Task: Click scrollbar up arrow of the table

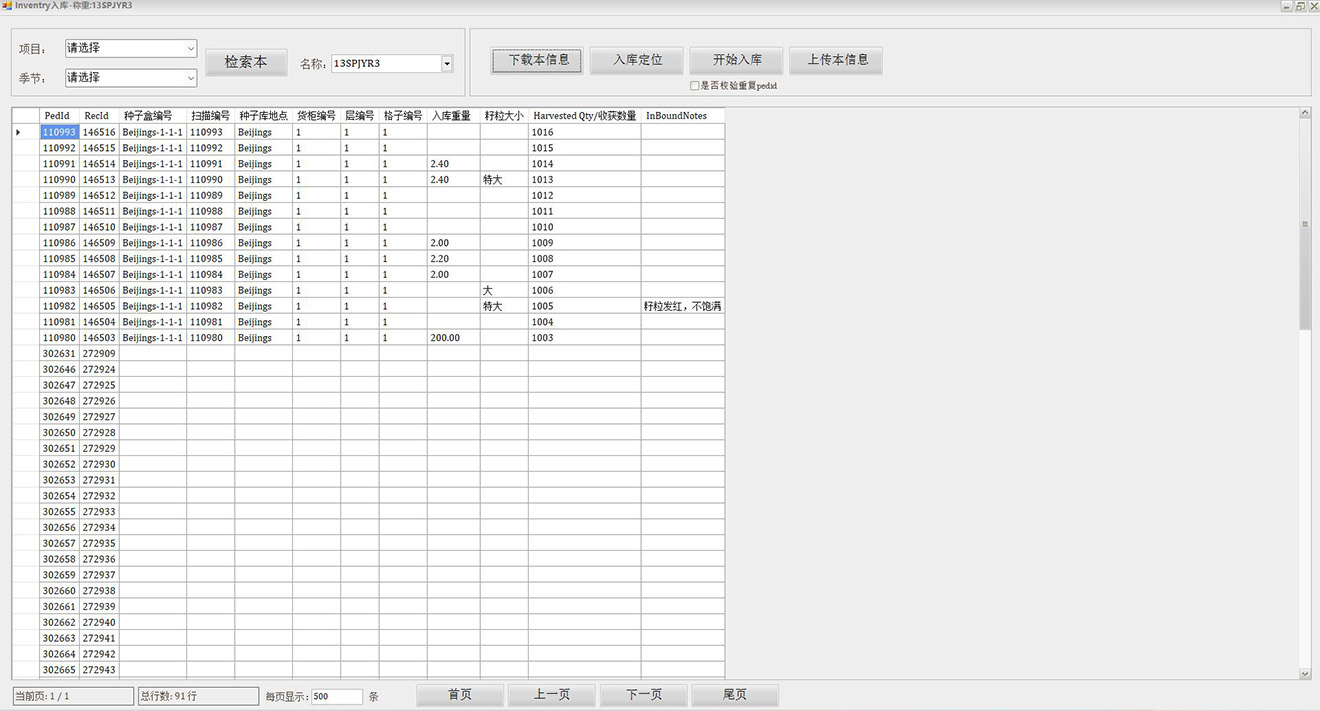Action: click(x=1305, y=113)
